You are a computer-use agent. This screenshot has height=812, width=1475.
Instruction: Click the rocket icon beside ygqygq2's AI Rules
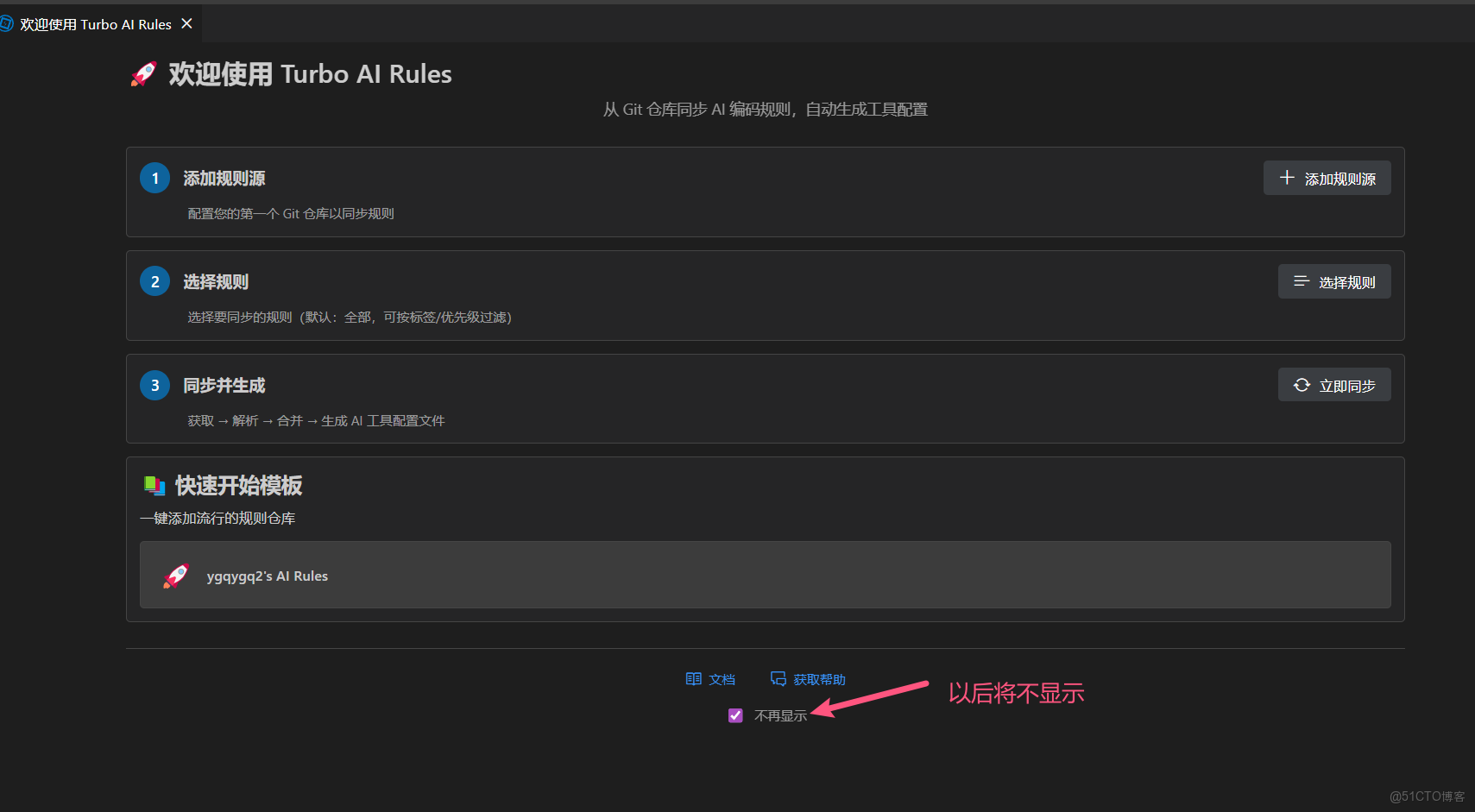[x=176, y=576]
